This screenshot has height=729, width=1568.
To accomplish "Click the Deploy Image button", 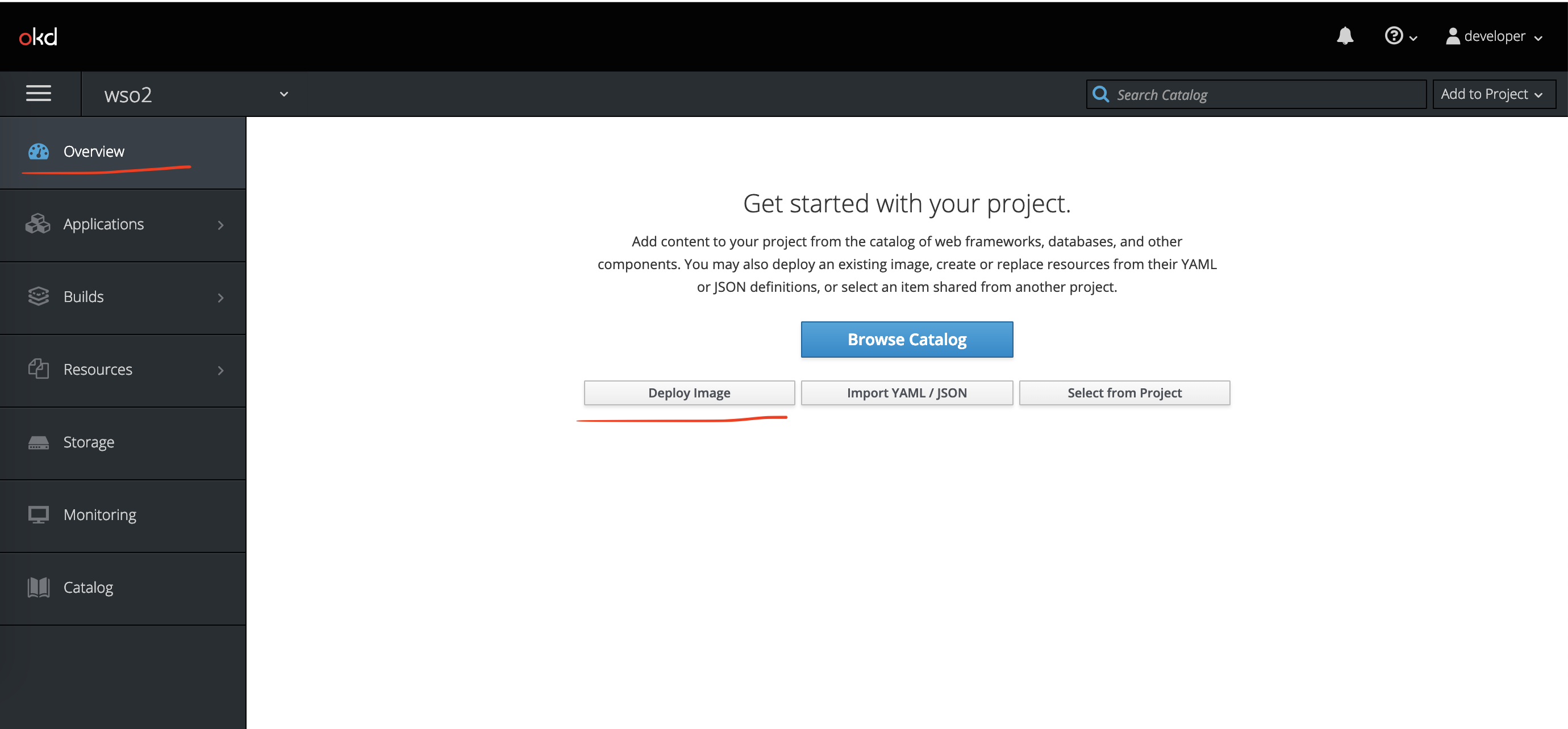I will (x=690, y=392).
